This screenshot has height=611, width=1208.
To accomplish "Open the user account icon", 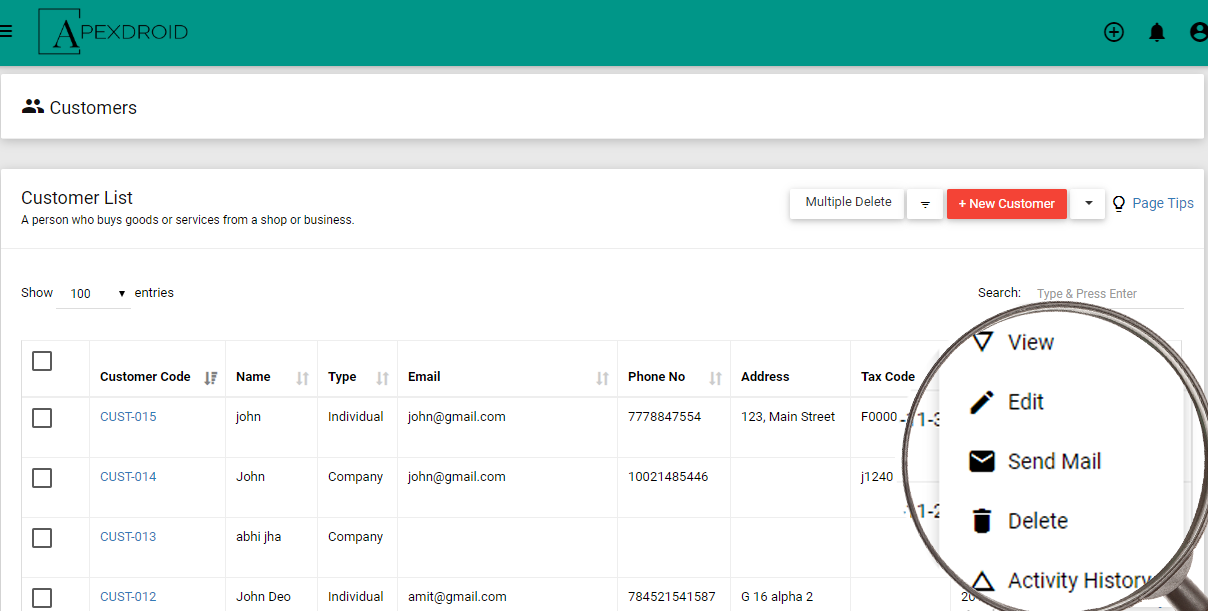I will pos(1199,32).
